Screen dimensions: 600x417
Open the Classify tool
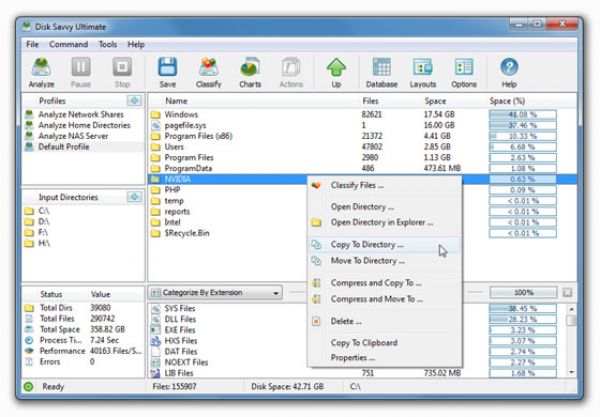coord(209,72)
